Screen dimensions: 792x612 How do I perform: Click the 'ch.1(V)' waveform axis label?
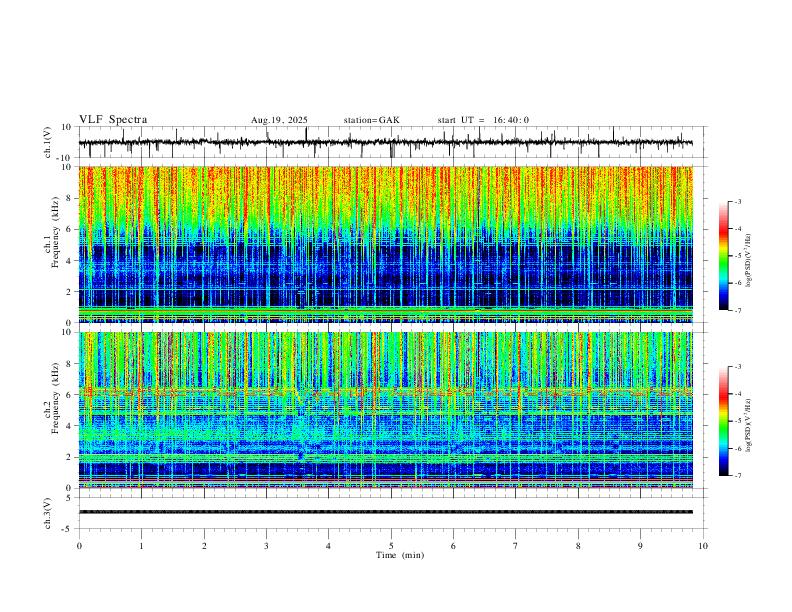48,142
